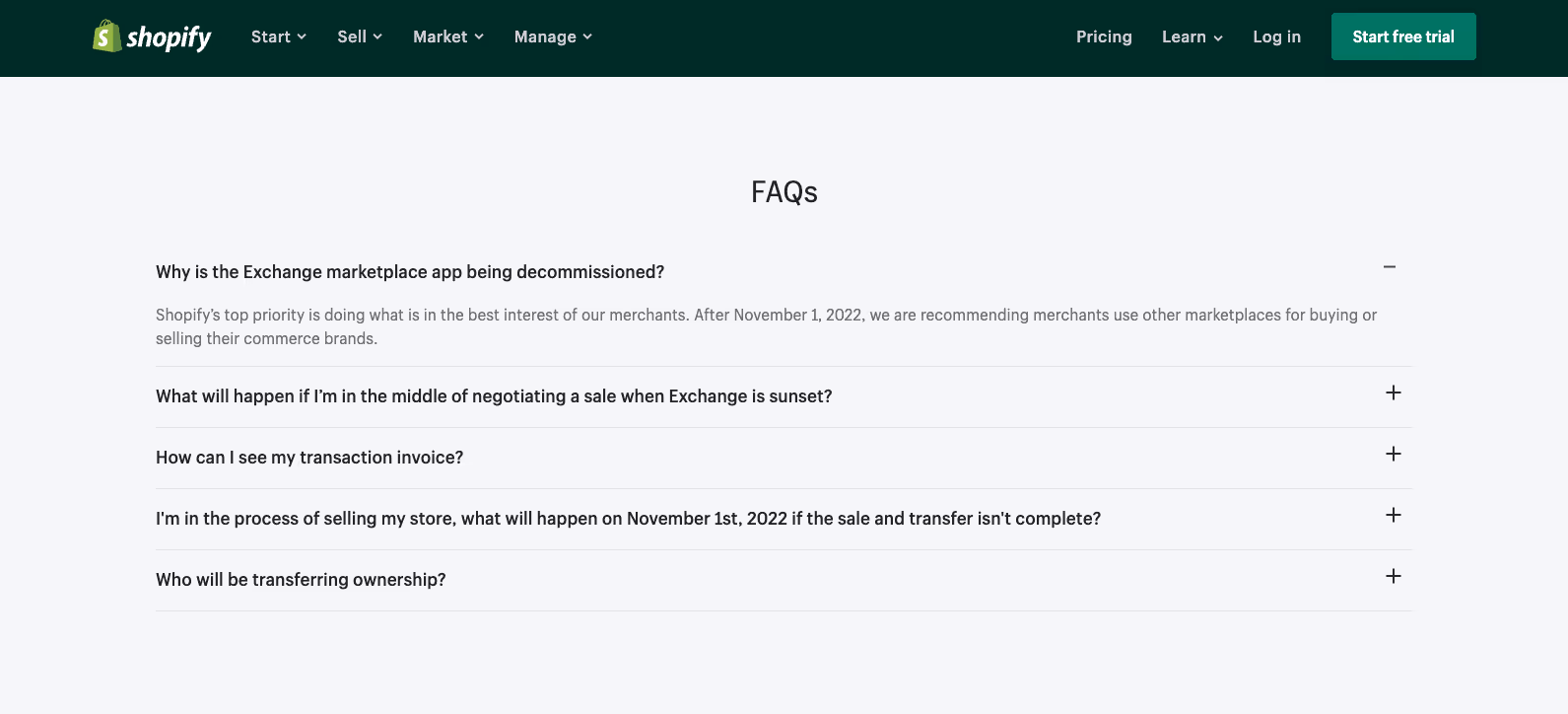
Task: Click 'Who will be transferring ownership?' question
Action: point(301,580)
